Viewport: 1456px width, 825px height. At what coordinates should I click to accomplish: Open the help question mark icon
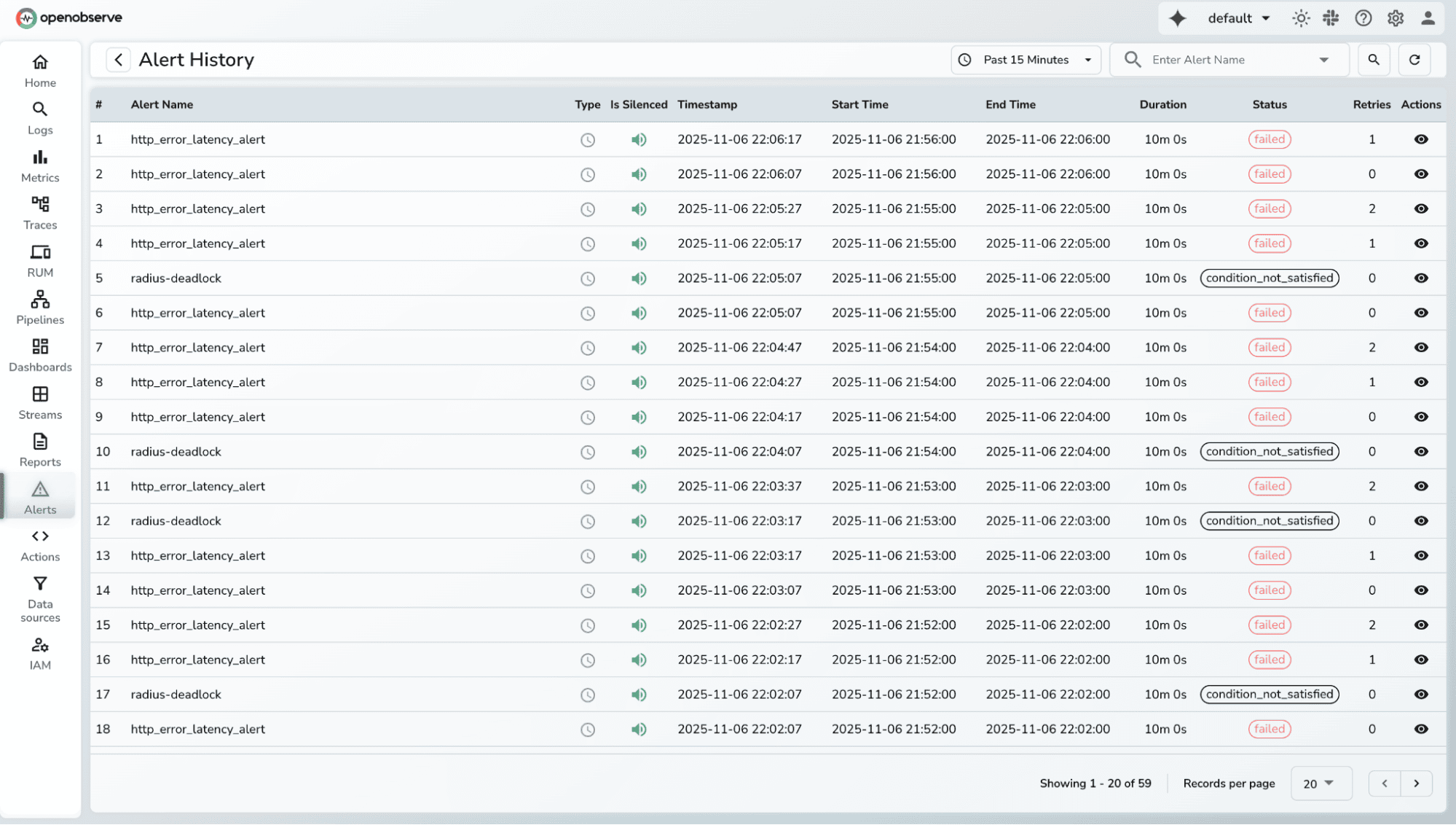tap(1363, 18)
